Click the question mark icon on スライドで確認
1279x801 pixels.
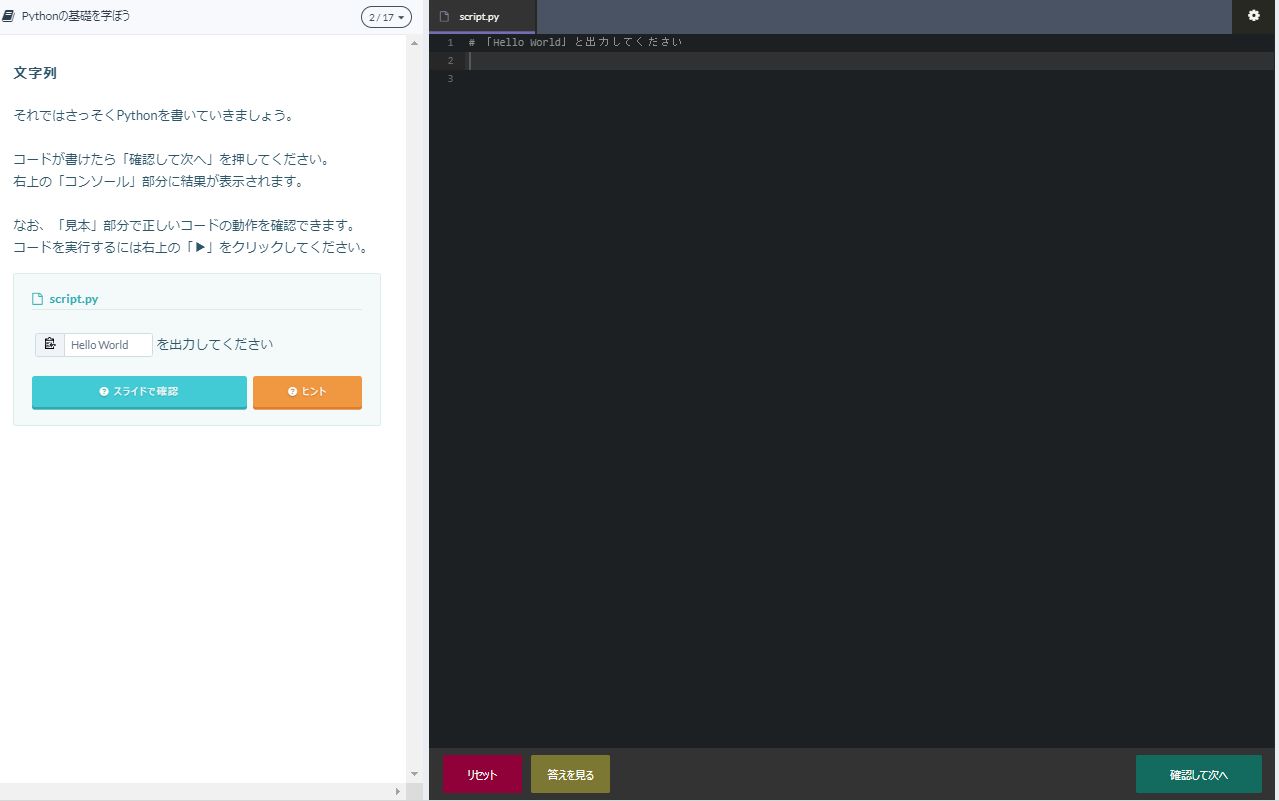(x=104, y=392)
